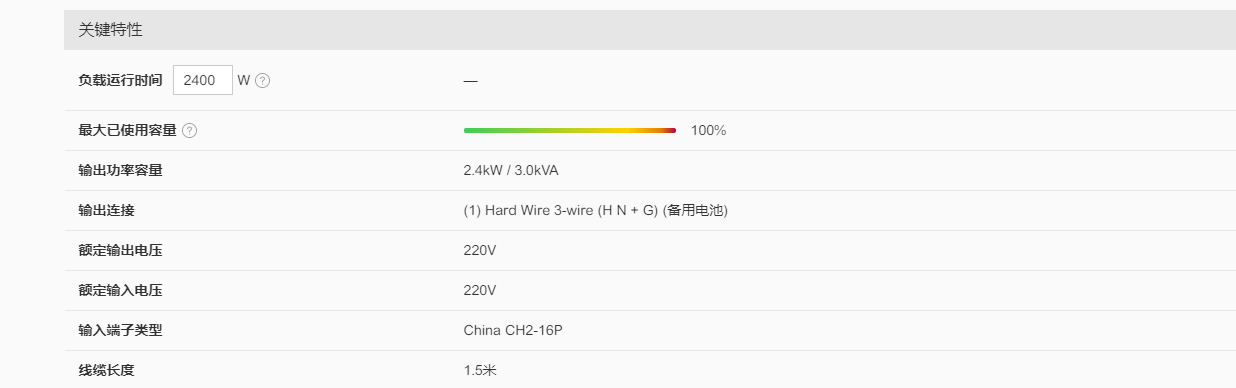Select the 线缆长度 row label
Image resolution: width=1236 pixels, height=388 pixels.
(106, 371)
